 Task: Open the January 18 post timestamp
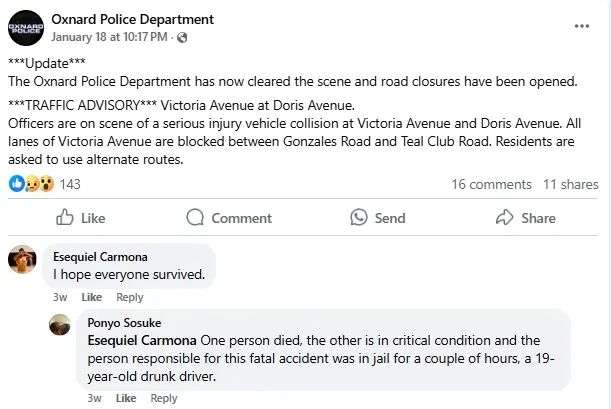[108, 38]
